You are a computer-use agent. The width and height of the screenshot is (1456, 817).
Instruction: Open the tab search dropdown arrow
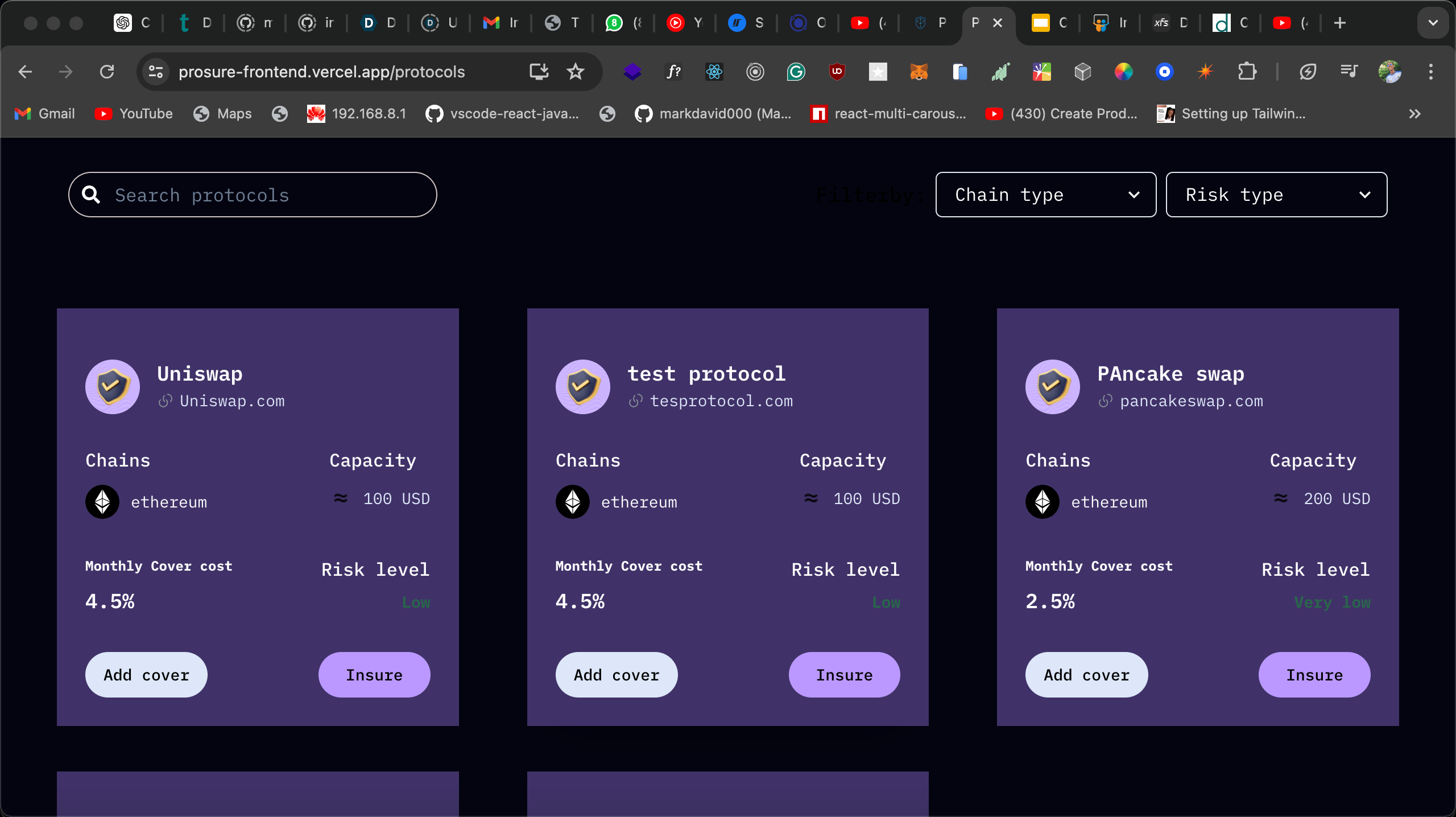coord(1433,23)
